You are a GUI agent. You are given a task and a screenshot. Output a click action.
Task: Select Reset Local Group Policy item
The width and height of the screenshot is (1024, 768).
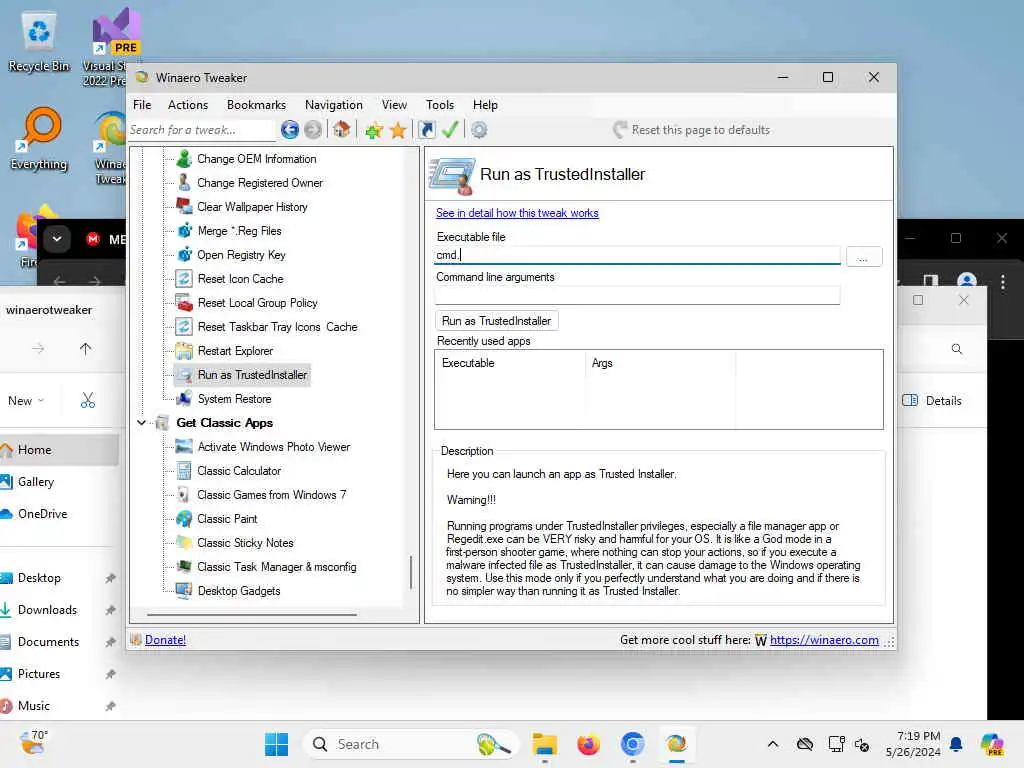(x=257, y=303)
